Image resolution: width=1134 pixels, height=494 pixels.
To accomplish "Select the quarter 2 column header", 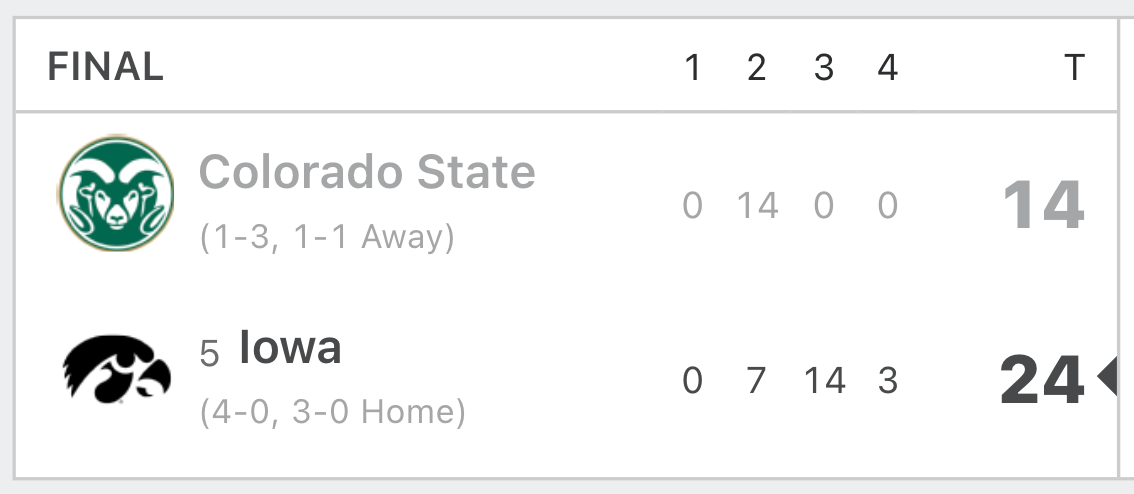I will point(756,68).
